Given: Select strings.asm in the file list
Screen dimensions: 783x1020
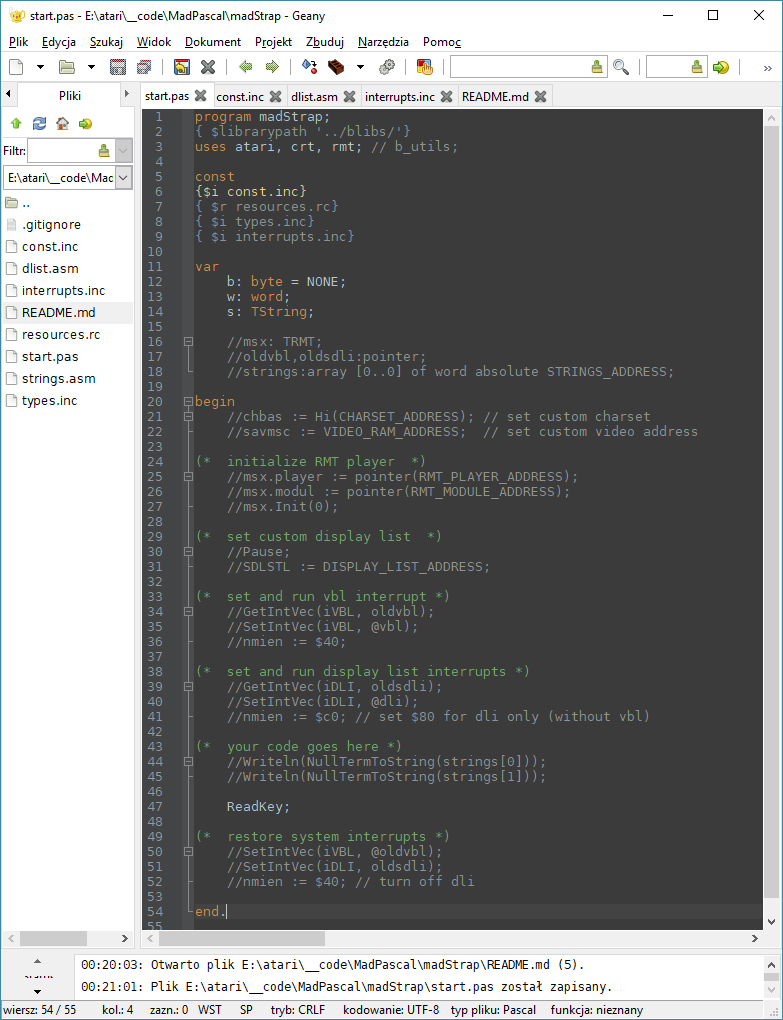Looking at the screenshot, I should point(56,378).
